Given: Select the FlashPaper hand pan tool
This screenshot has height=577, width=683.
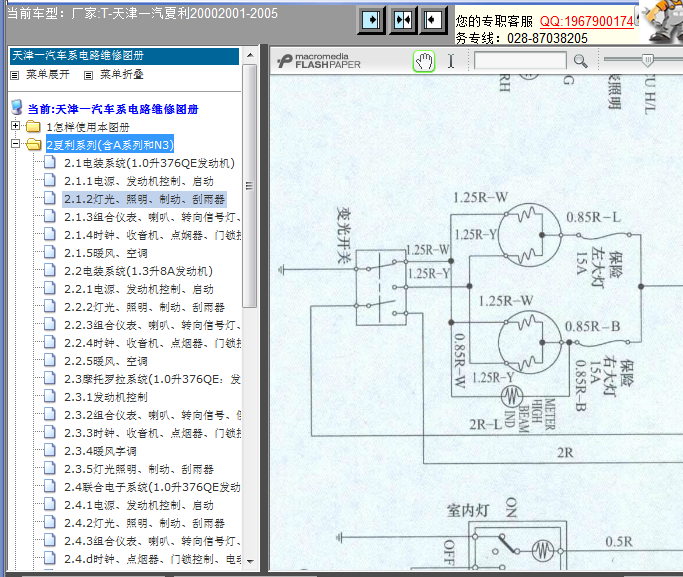Looking at the screenshot, I should (x=424, y=61).
